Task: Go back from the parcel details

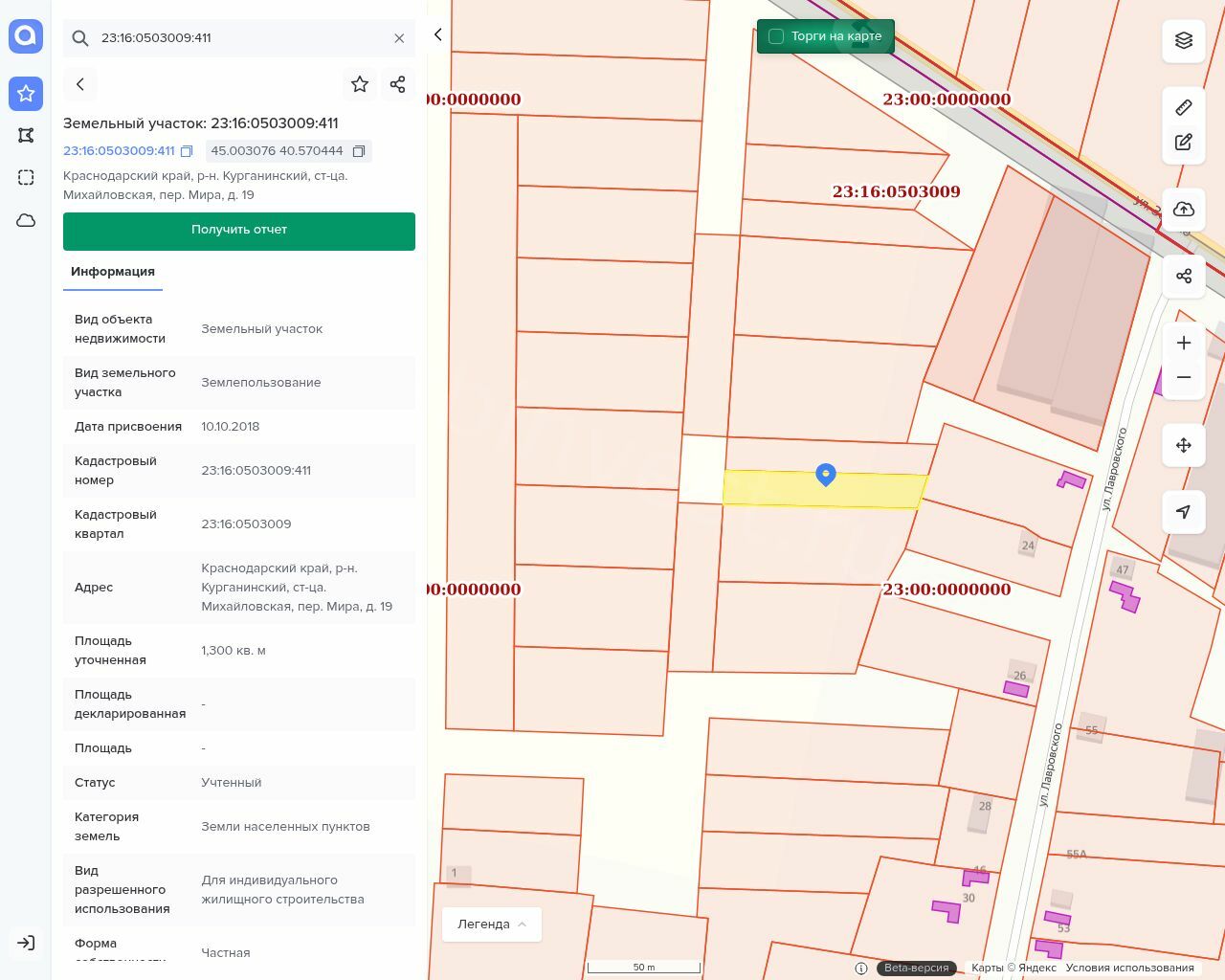Action: pyautogui.click(x=80, y=84)
